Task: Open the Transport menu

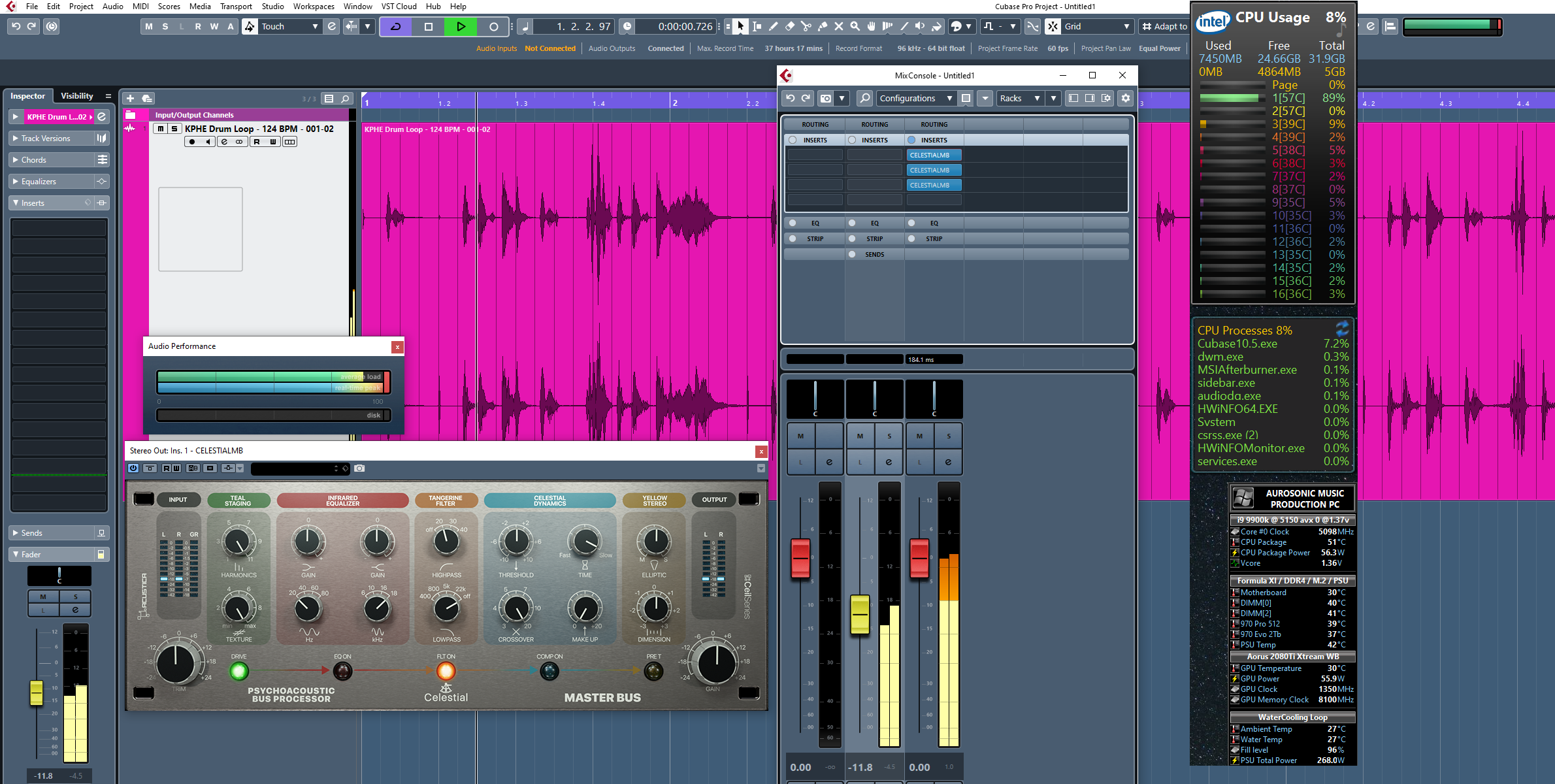Action: (236, 6)
